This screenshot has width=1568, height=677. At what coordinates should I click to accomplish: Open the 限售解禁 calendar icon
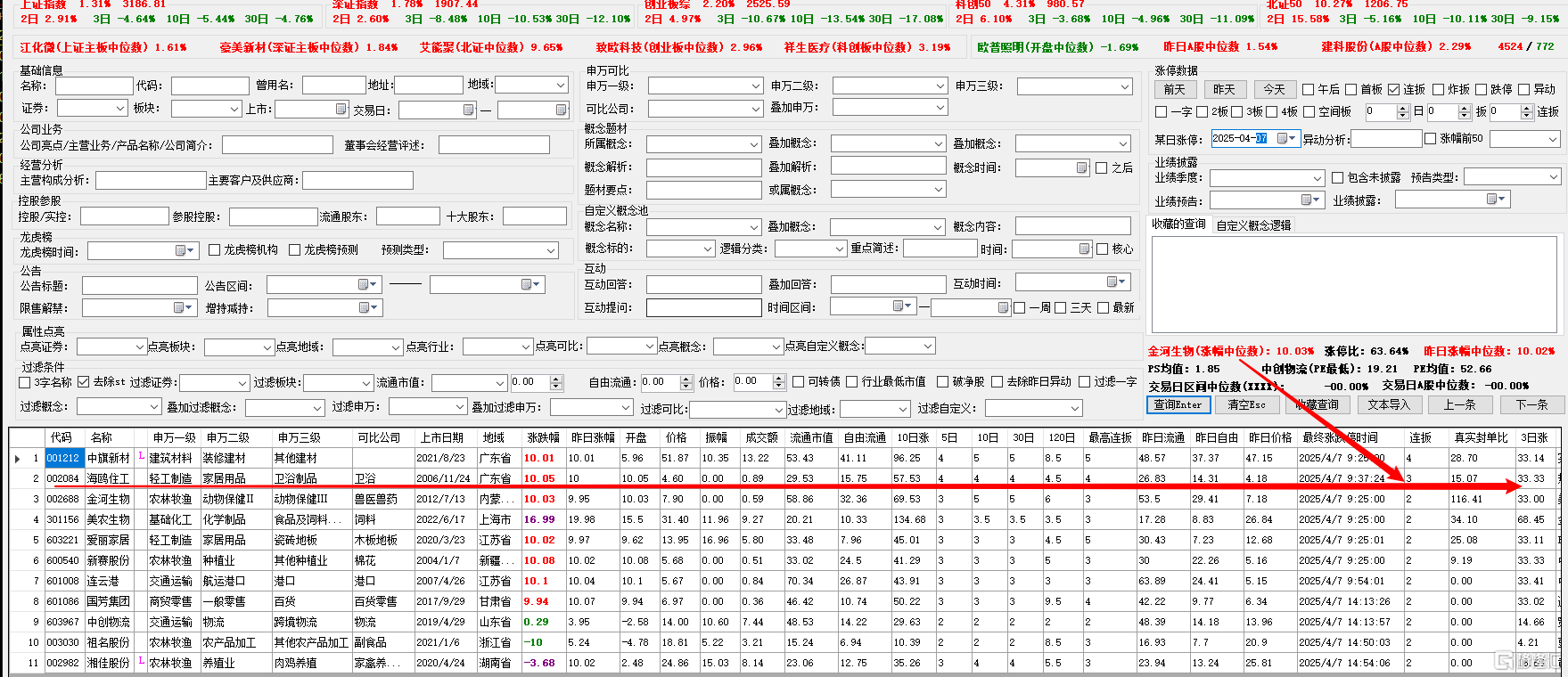pos(179,307)
